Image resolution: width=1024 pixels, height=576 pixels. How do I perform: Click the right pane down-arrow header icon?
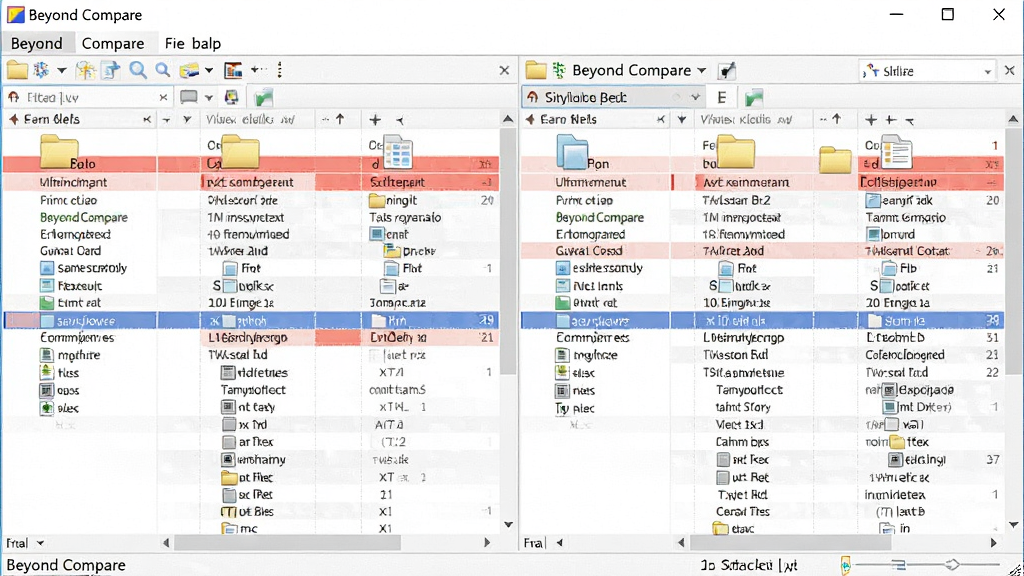pos(682,120)
